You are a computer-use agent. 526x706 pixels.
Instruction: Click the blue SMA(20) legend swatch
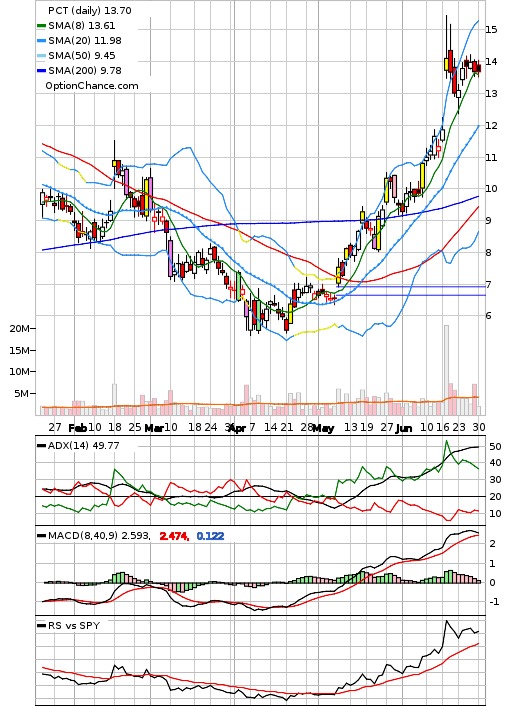point(41,41)
